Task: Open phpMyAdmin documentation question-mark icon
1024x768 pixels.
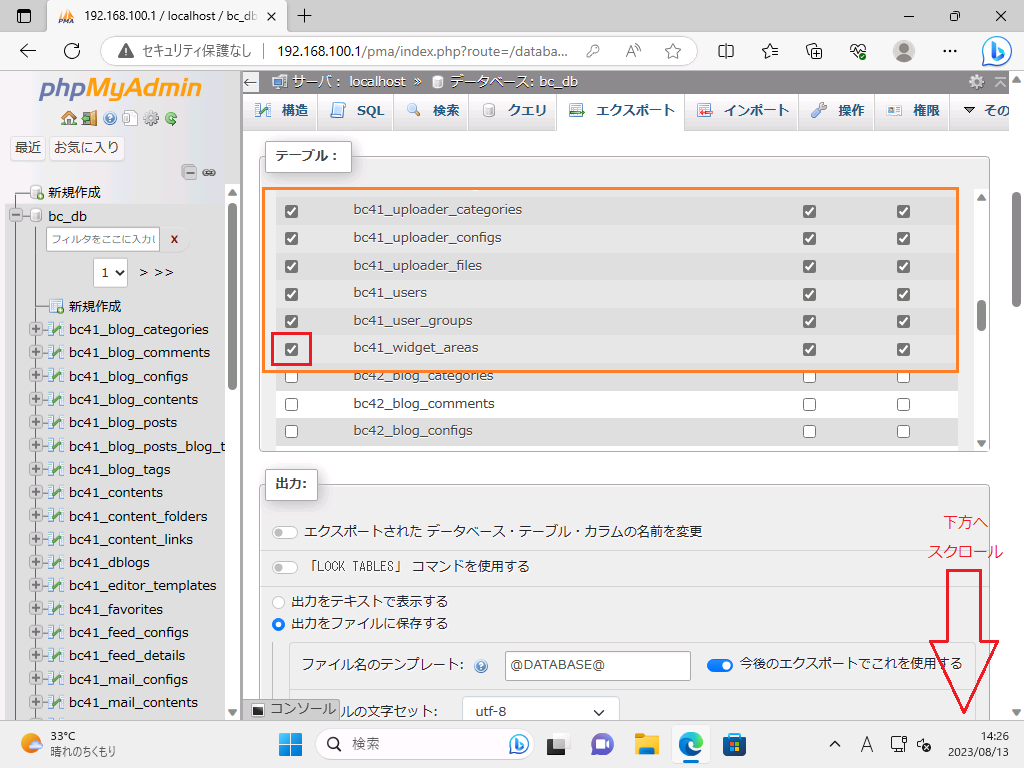Action: [x=109, y=118]
